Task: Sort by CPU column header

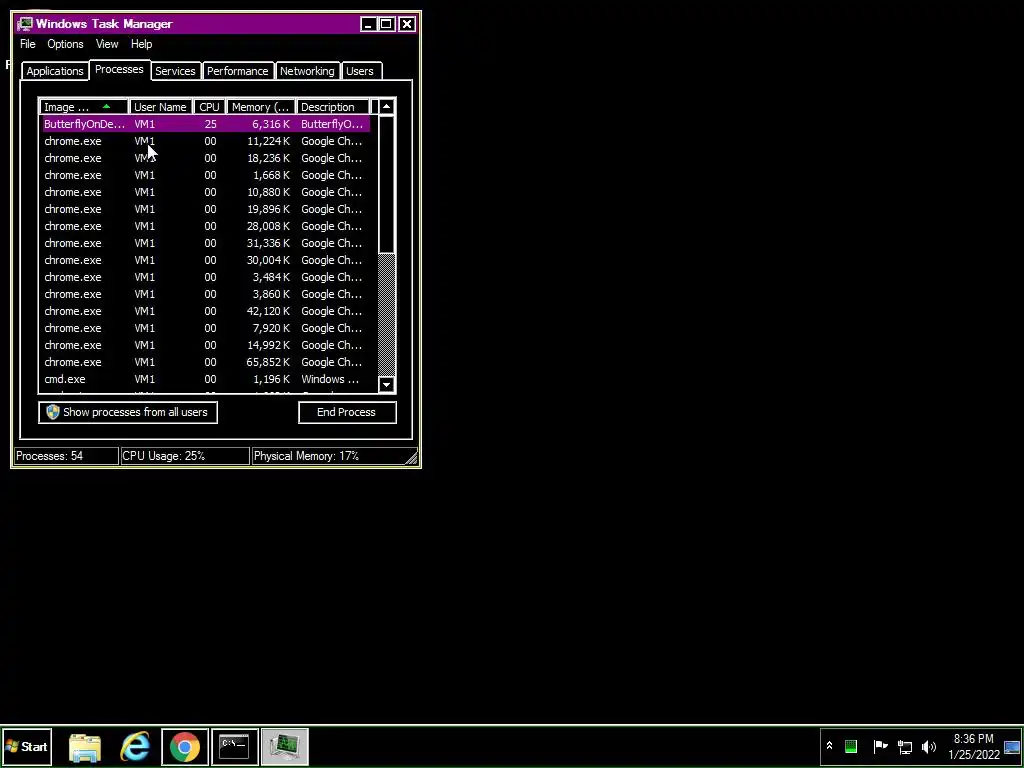Action: click(x=210, y=107)
